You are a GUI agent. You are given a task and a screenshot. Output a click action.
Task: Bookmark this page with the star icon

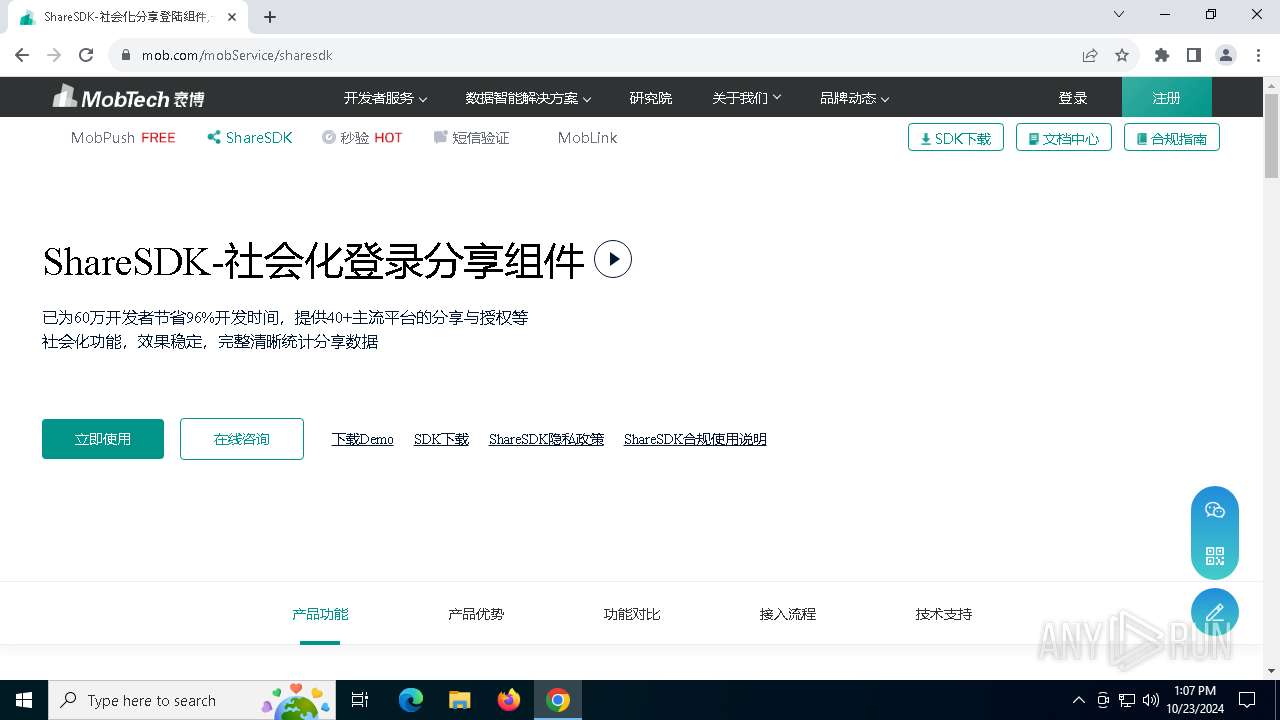[x=1122, y=55]
